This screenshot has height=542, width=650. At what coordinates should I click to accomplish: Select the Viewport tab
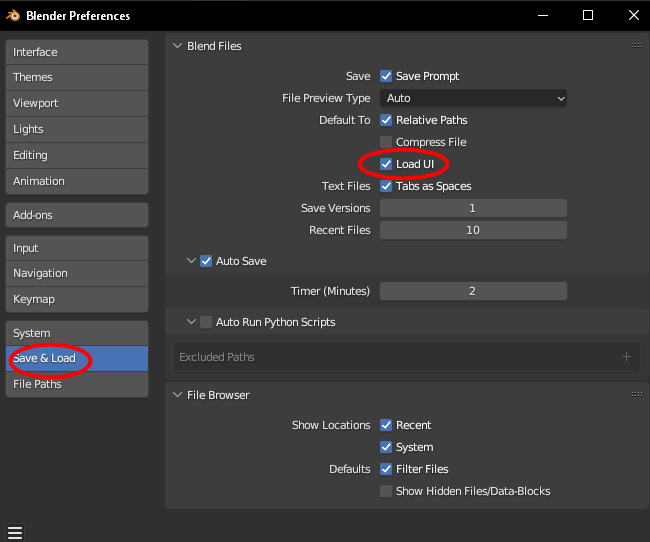click(77, 103)
